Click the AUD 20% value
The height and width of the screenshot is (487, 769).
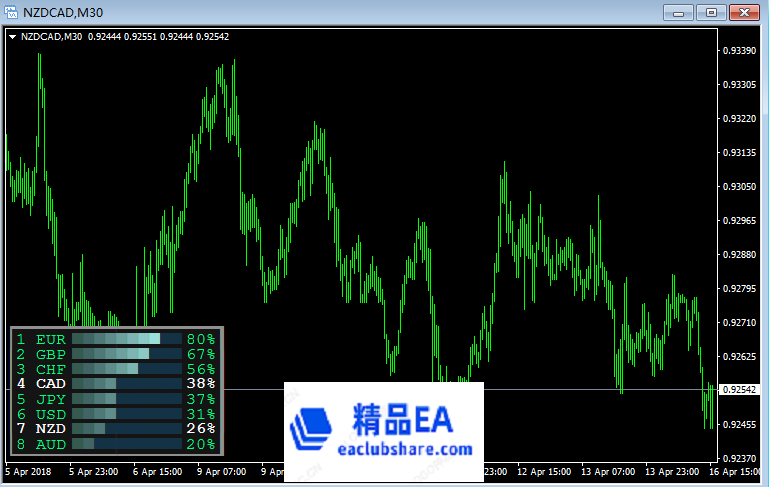point(200,444)
